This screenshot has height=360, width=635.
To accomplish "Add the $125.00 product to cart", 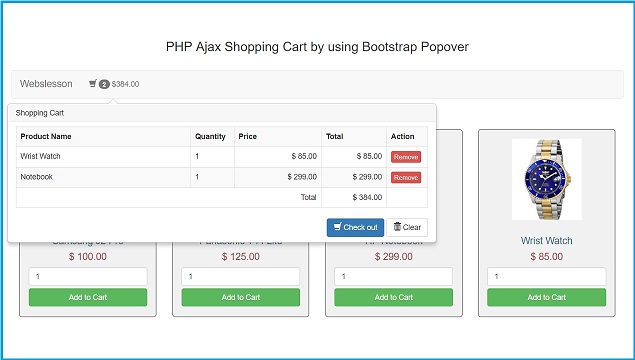I will tap(241, 297).
